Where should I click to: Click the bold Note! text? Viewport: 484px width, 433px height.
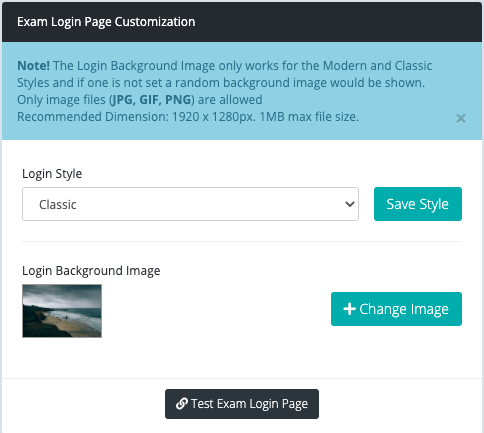(33, 66)
